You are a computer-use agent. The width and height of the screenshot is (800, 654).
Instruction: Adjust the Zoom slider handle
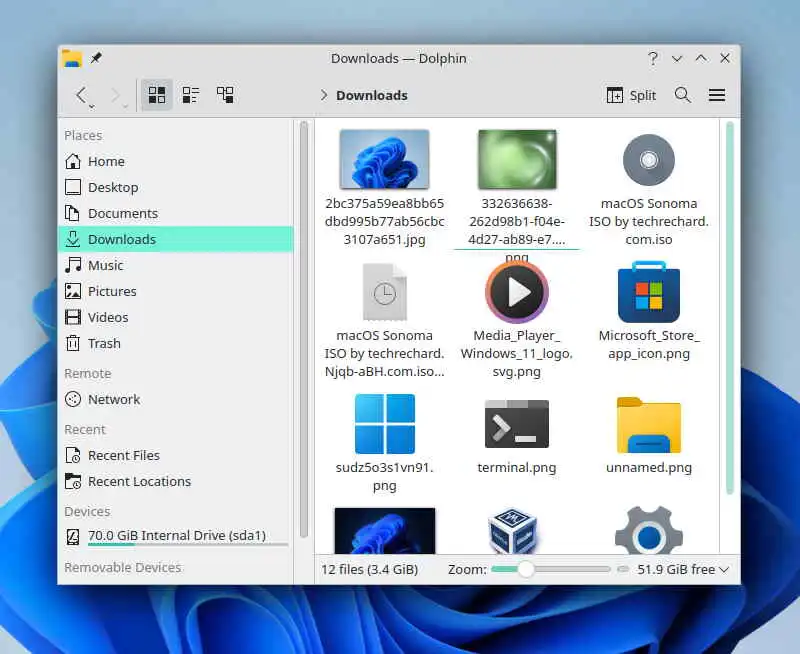click(x=526, y=569)
